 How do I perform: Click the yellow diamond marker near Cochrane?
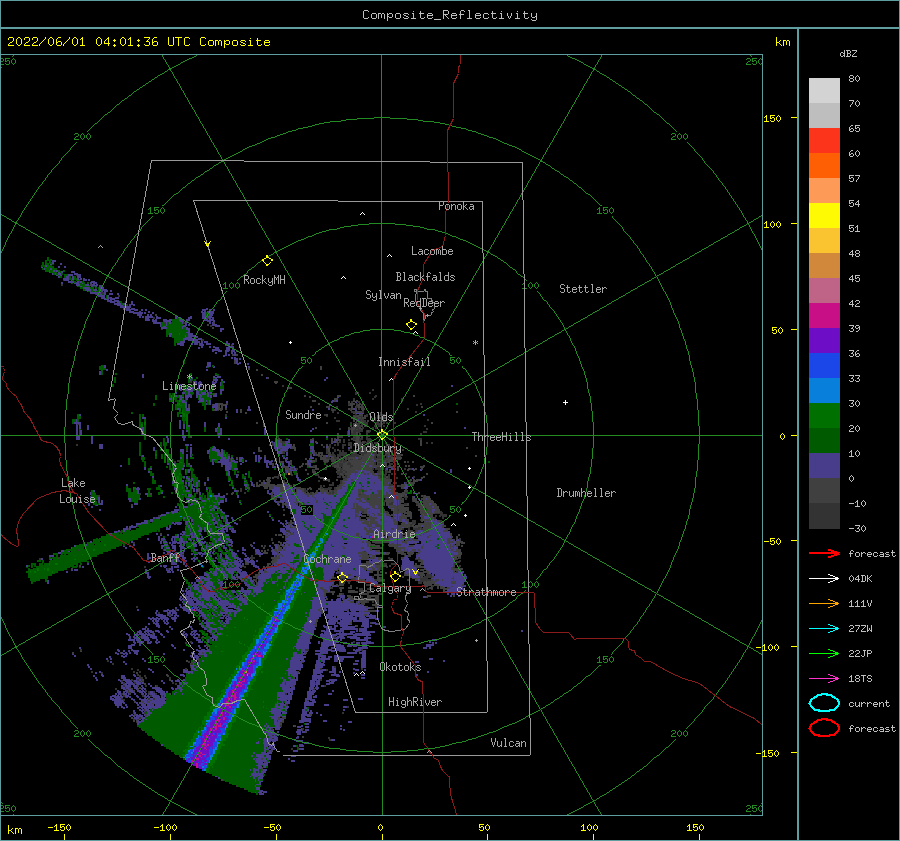[342, 578]
